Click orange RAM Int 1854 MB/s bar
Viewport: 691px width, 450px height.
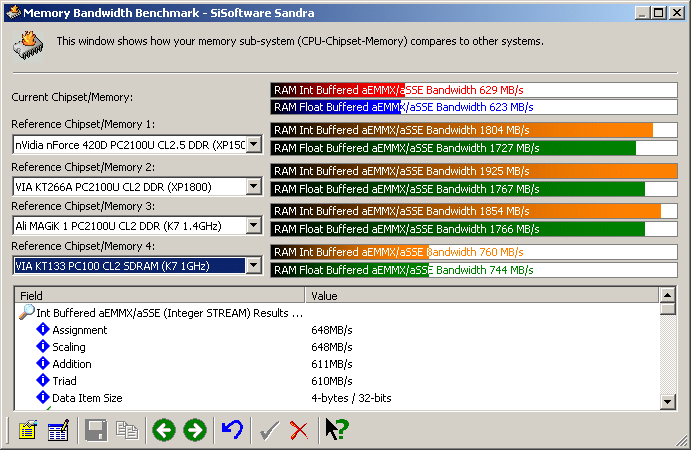[474, 211]
